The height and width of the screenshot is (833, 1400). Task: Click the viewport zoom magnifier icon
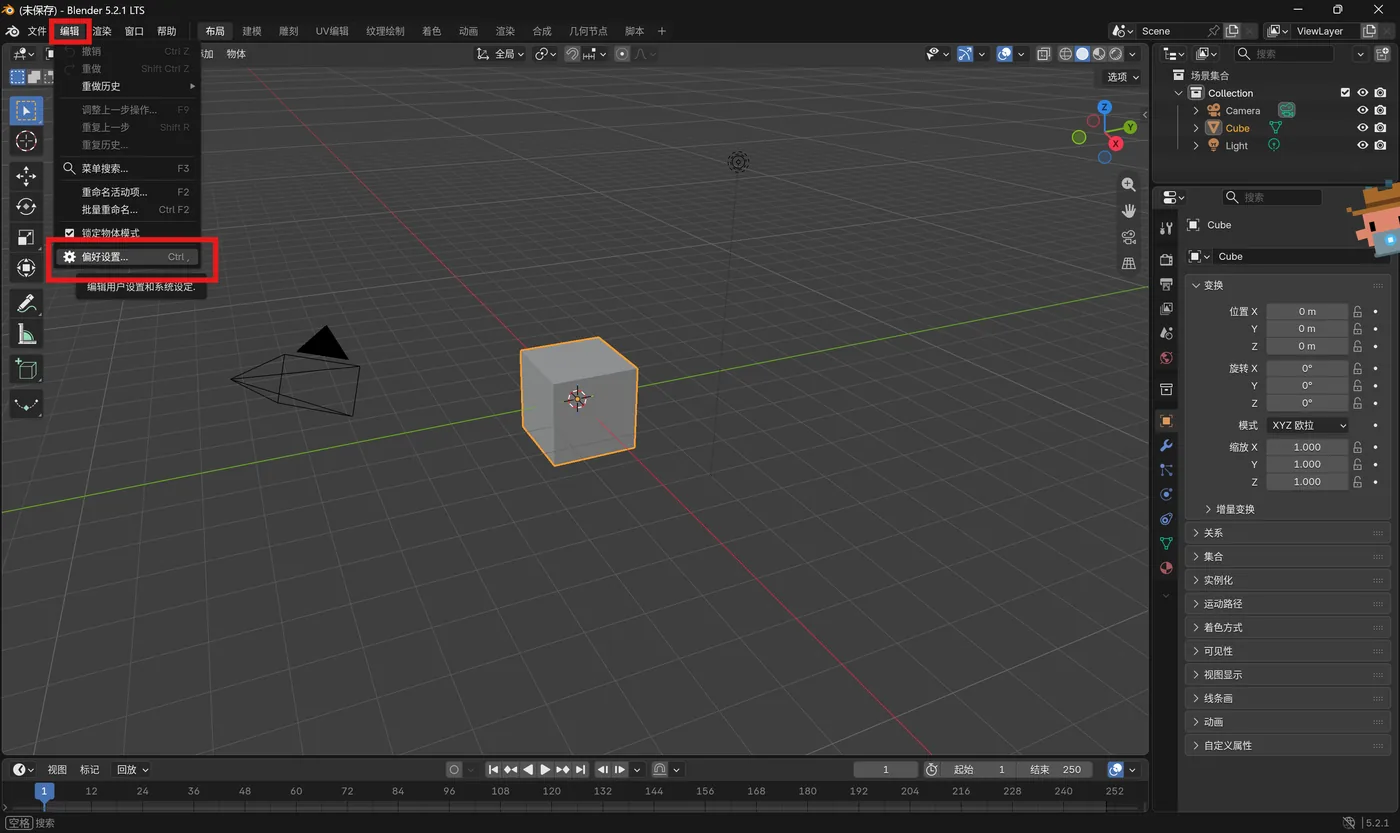click(1129, 184)
